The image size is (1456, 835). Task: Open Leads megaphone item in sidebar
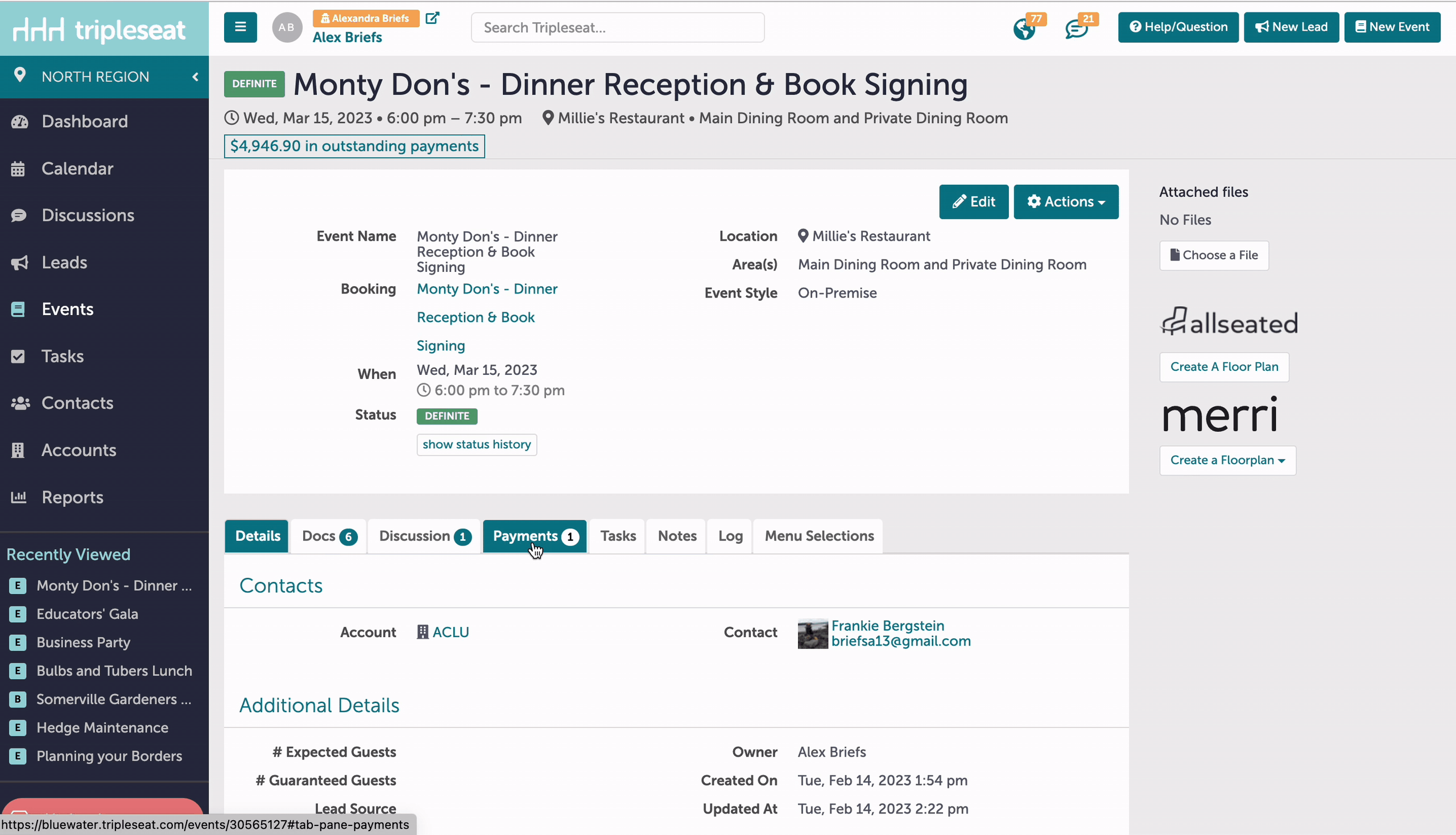(x=64, y=262)
